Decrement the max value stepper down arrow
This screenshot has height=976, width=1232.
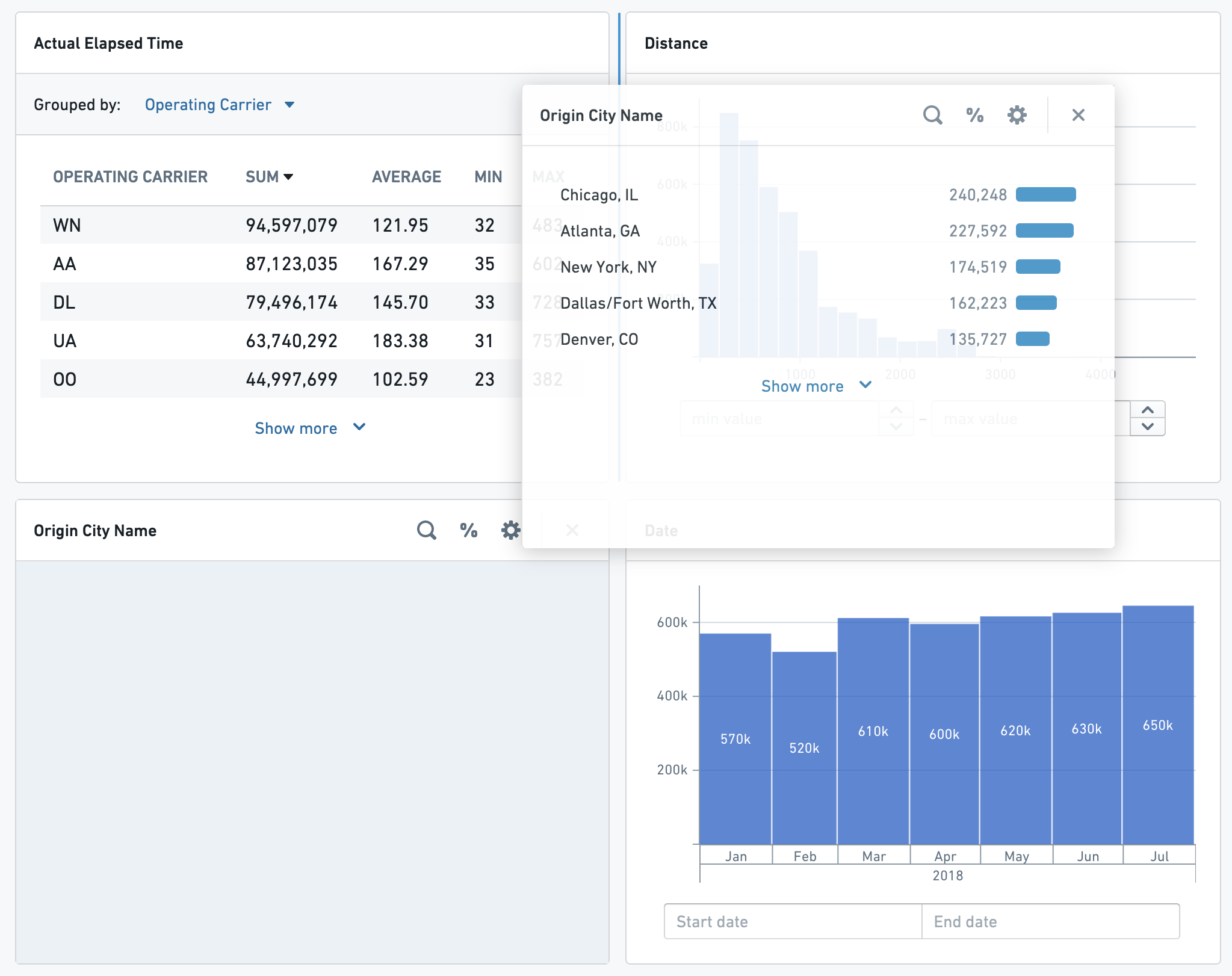tap(1148, 427)
